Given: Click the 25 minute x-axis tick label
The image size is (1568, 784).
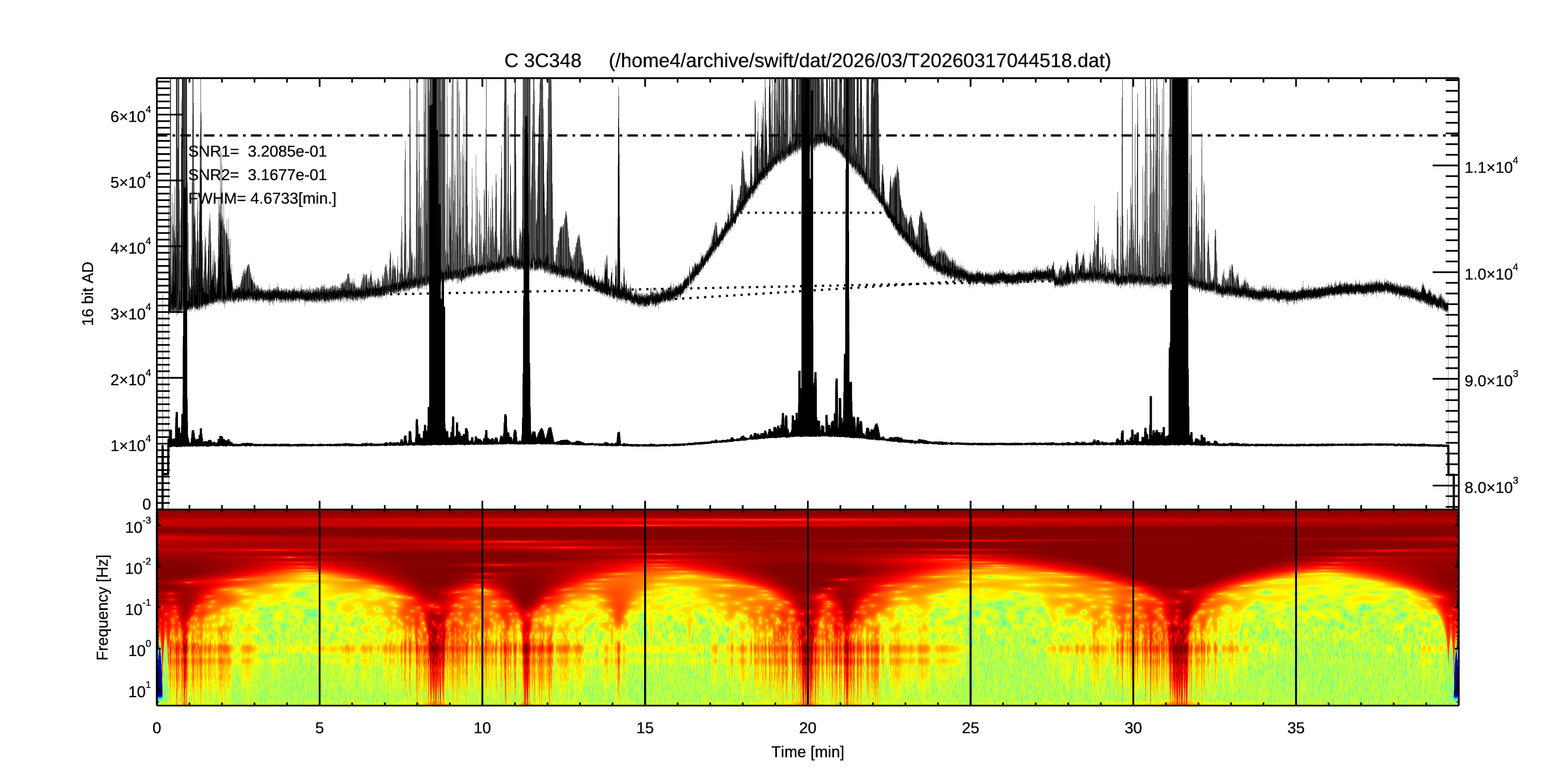Looking at the screenshot, I should click(970, 728).
